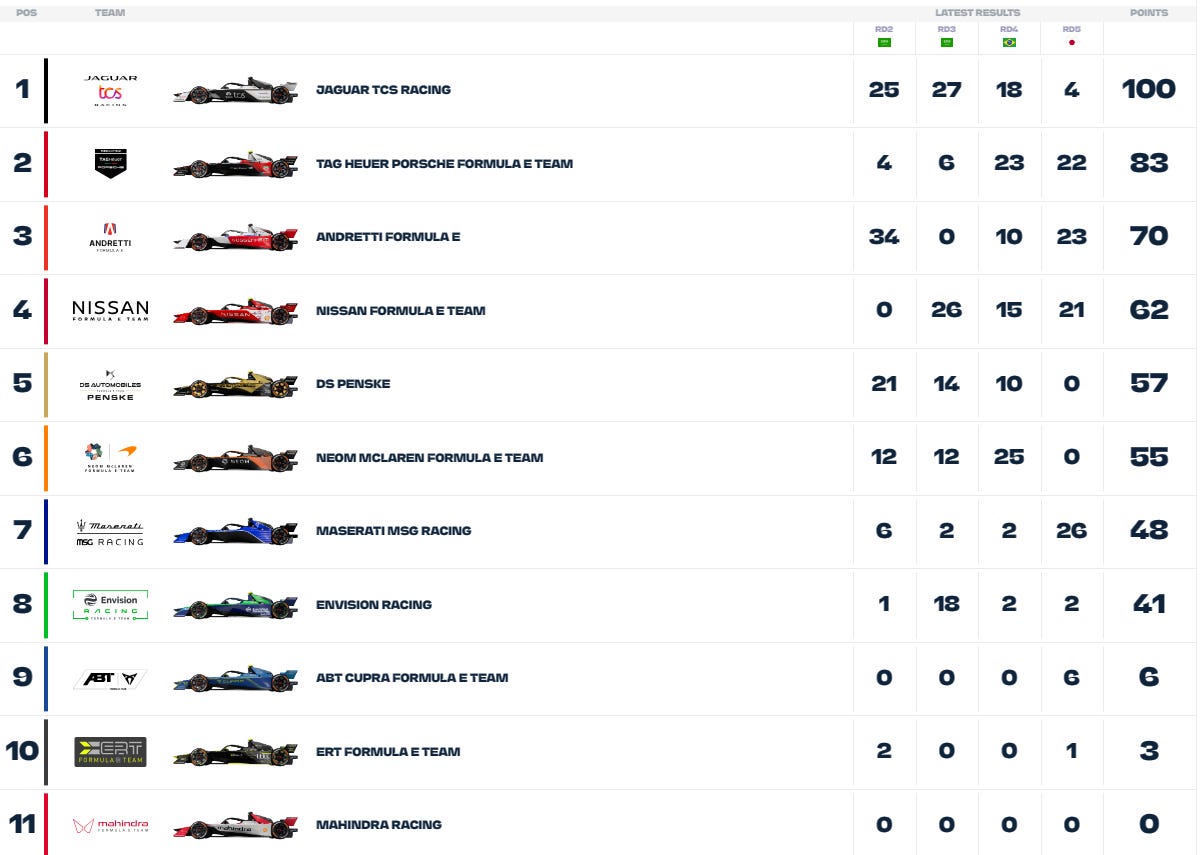This screenshot has width=1200, height=855.
Task: Click the RD5 round label
Action: point(1071,29)
